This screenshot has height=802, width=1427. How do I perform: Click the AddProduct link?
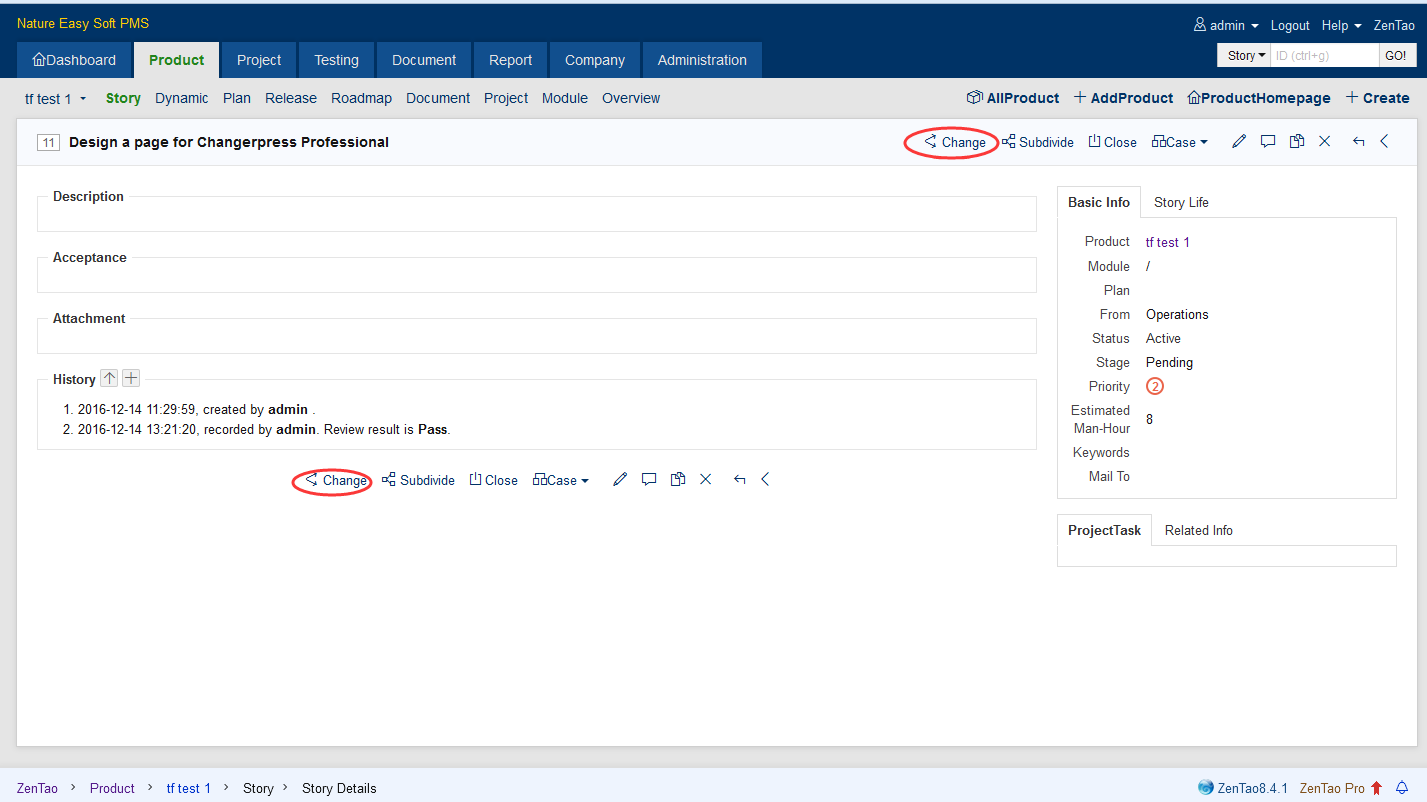[1123, 98]
